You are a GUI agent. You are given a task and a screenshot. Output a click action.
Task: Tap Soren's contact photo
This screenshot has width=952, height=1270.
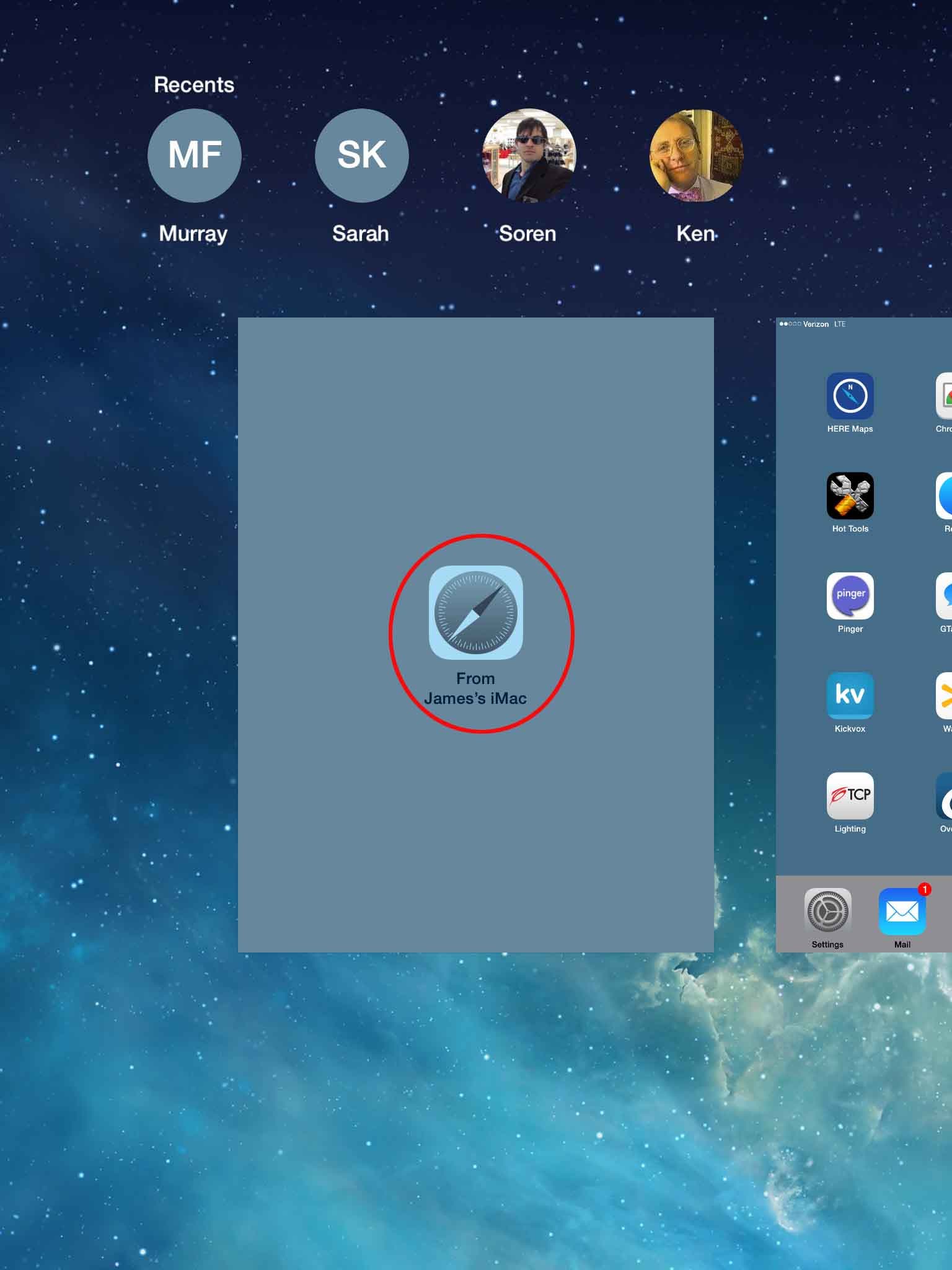tap(529, 155)
